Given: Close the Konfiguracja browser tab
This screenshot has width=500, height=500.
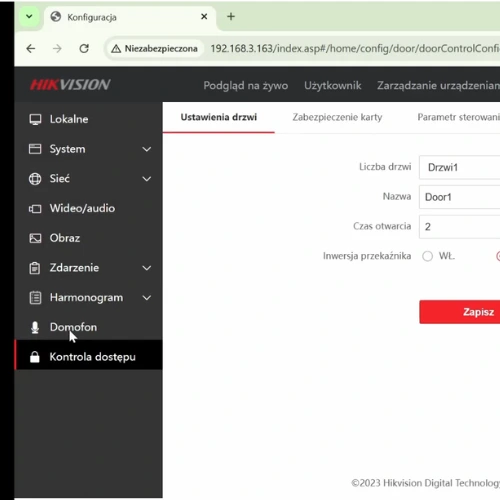Looking at the screenshot, I should tap(204, 16).
